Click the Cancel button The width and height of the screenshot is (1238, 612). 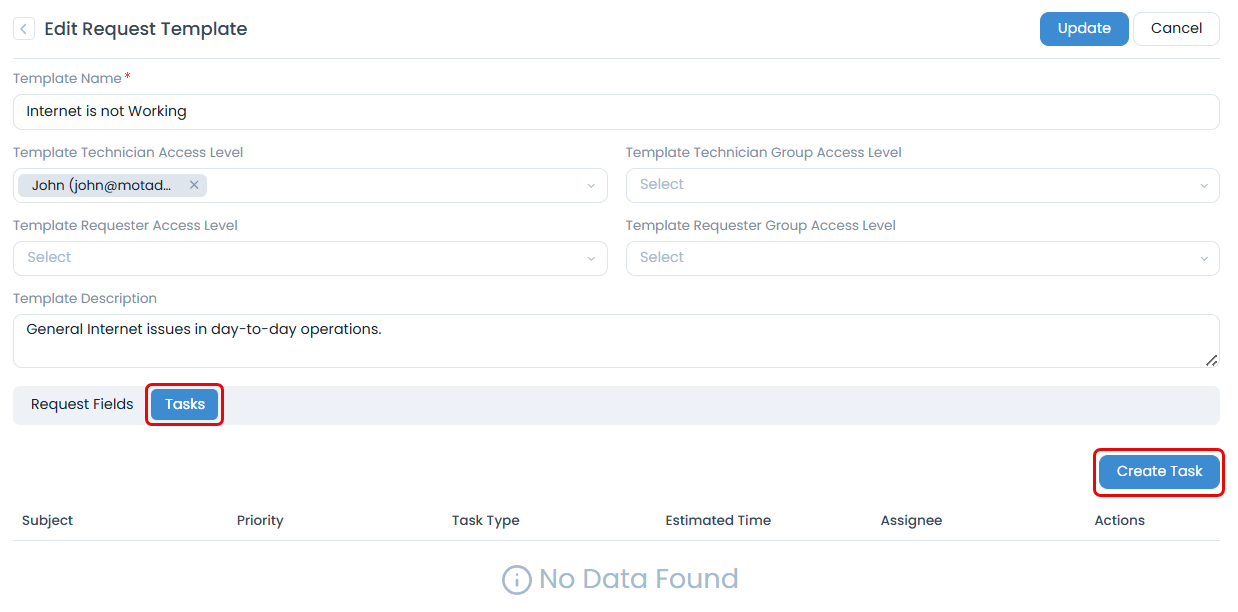pos(1176,28)
